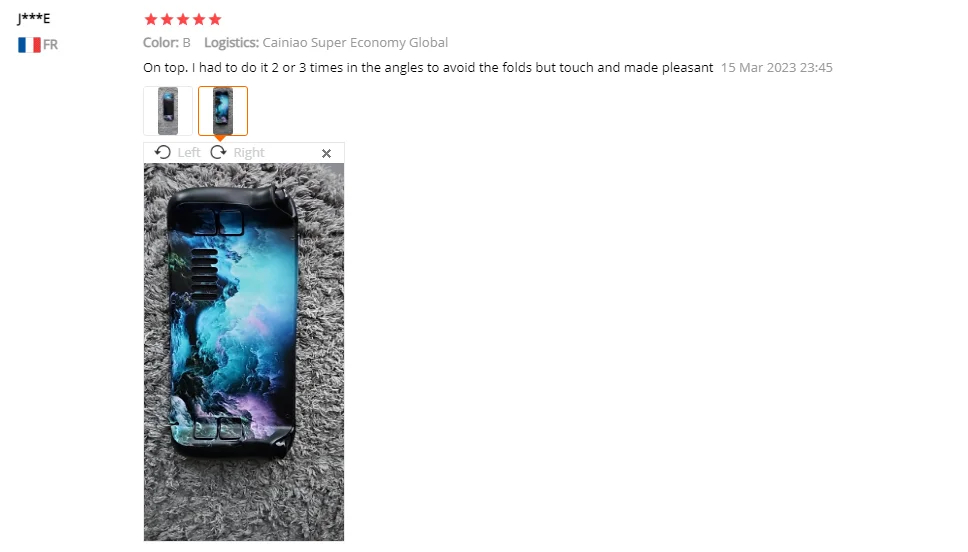The image size is (968, 552).
Task: Click the third red rating star
Action: [183, 19]
